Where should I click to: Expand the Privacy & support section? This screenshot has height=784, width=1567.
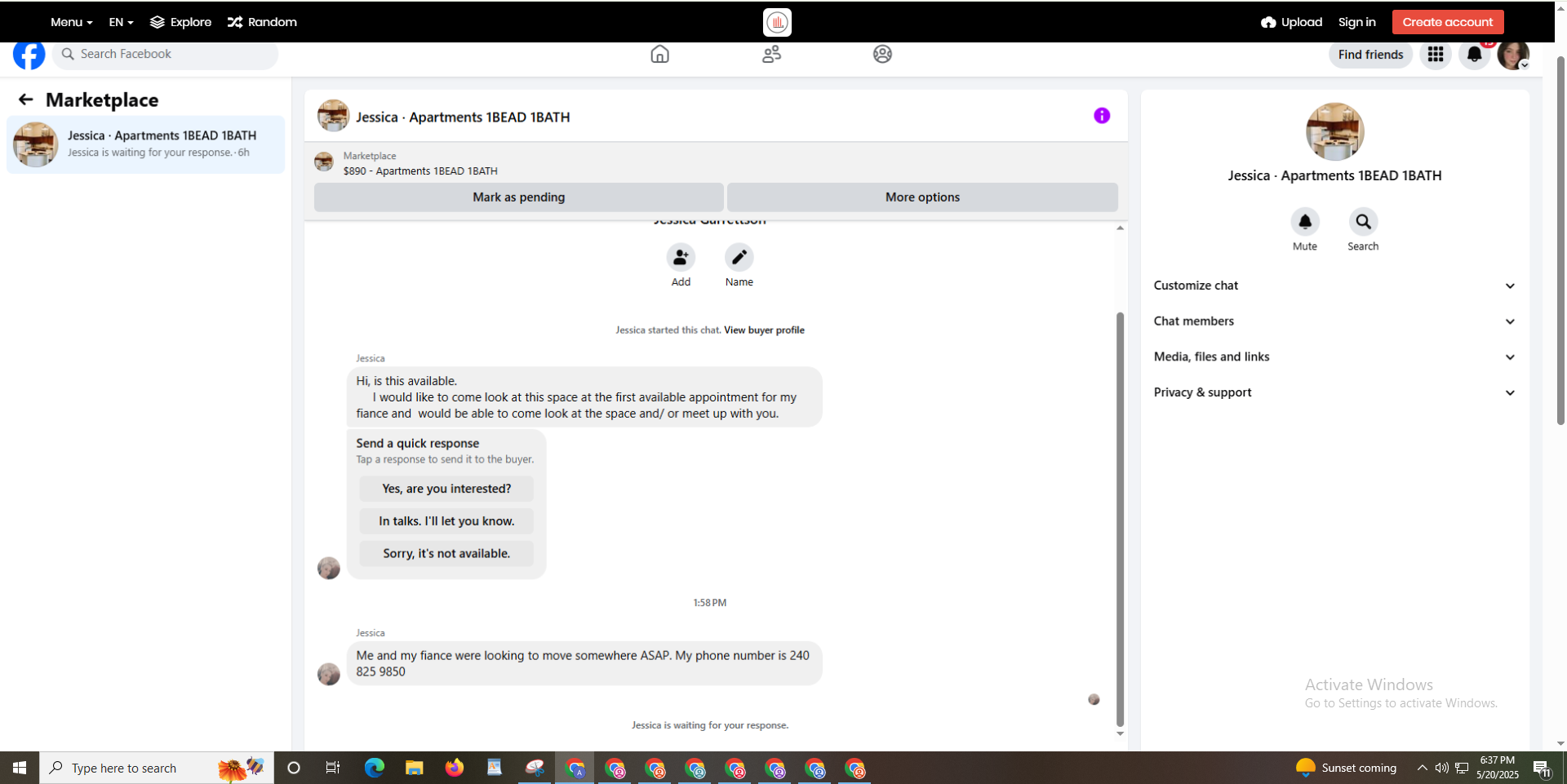[1334, 392]
